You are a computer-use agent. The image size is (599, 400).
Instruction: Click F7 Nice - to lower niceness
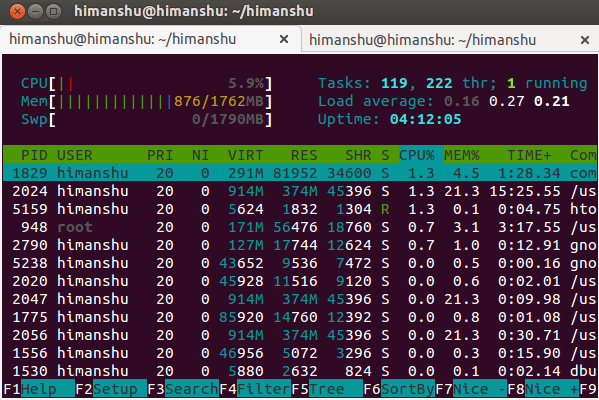[471, 389]
